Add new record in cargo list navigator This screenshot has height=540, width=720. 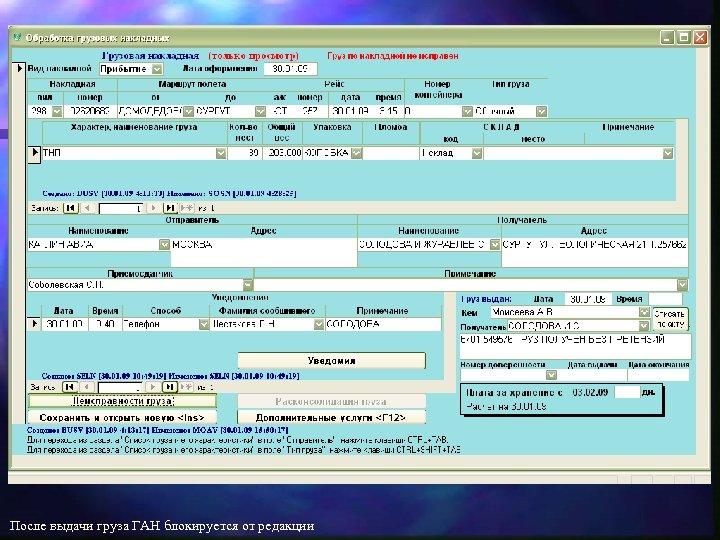tap(186, 208)
